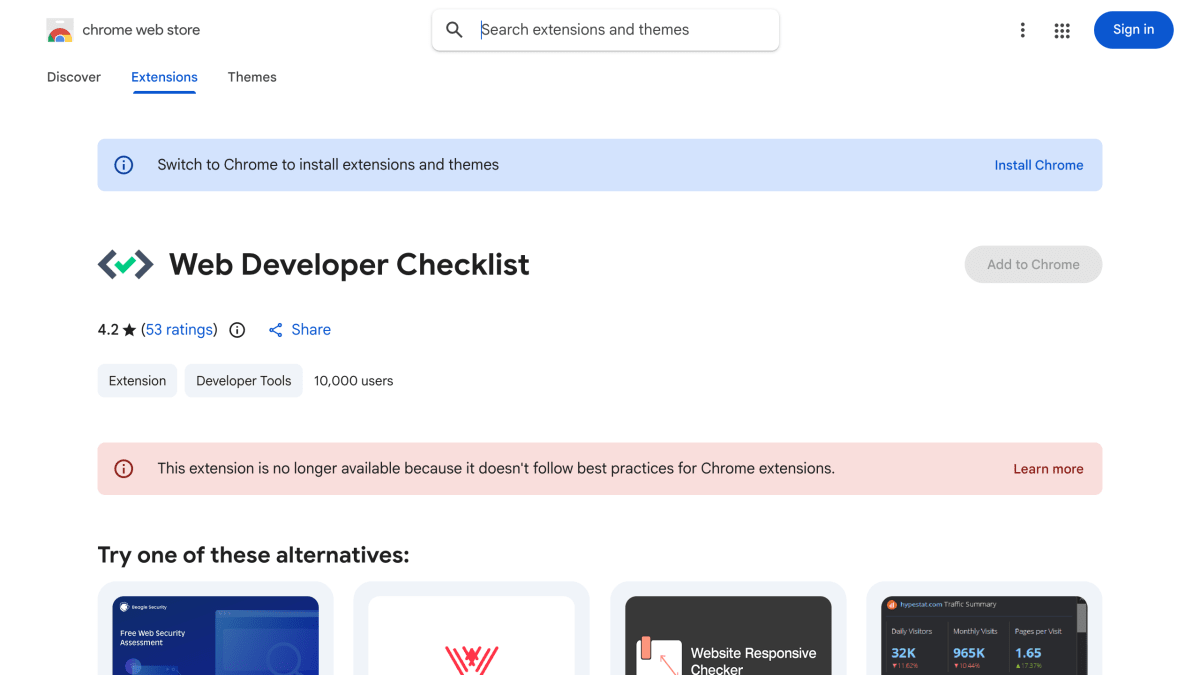
Task: Open the Website Responsive Checker thumbnail
Action: pyautogui.click(x=728, y=635)
